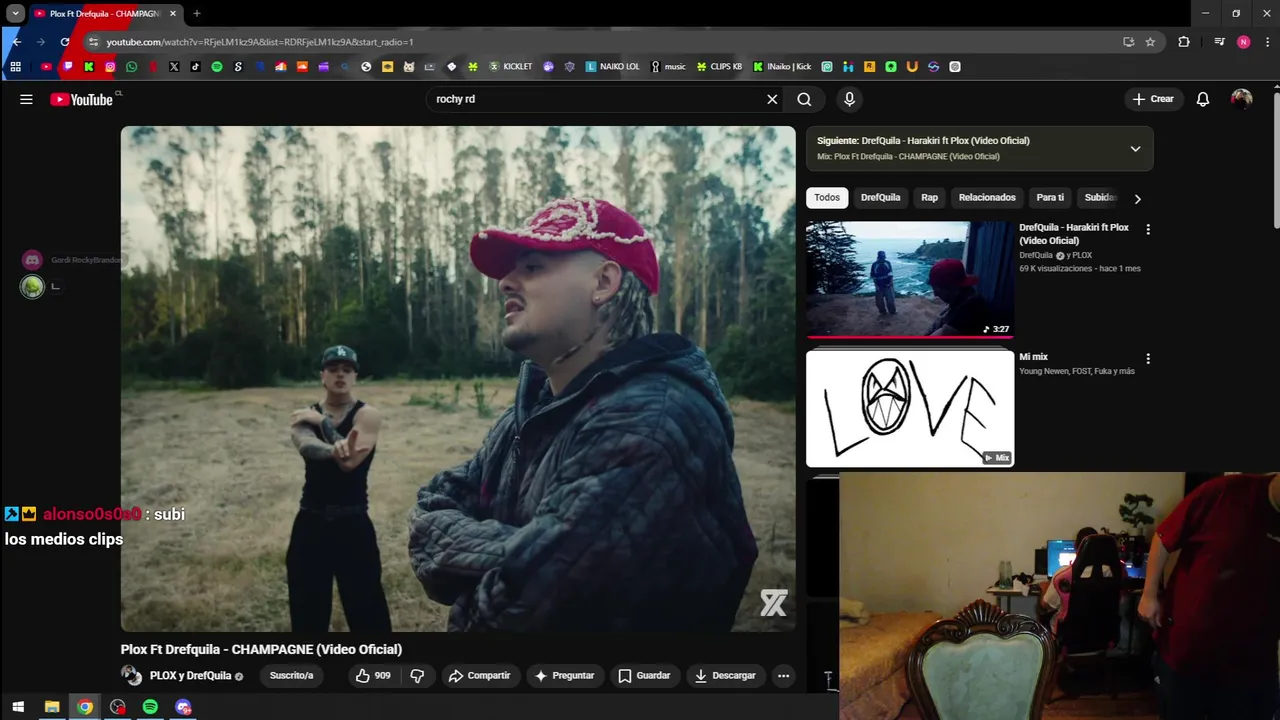Viewport: 1280px width, 720px height.
Task: Click the URL address bar
Action: [x=600, y=42]
